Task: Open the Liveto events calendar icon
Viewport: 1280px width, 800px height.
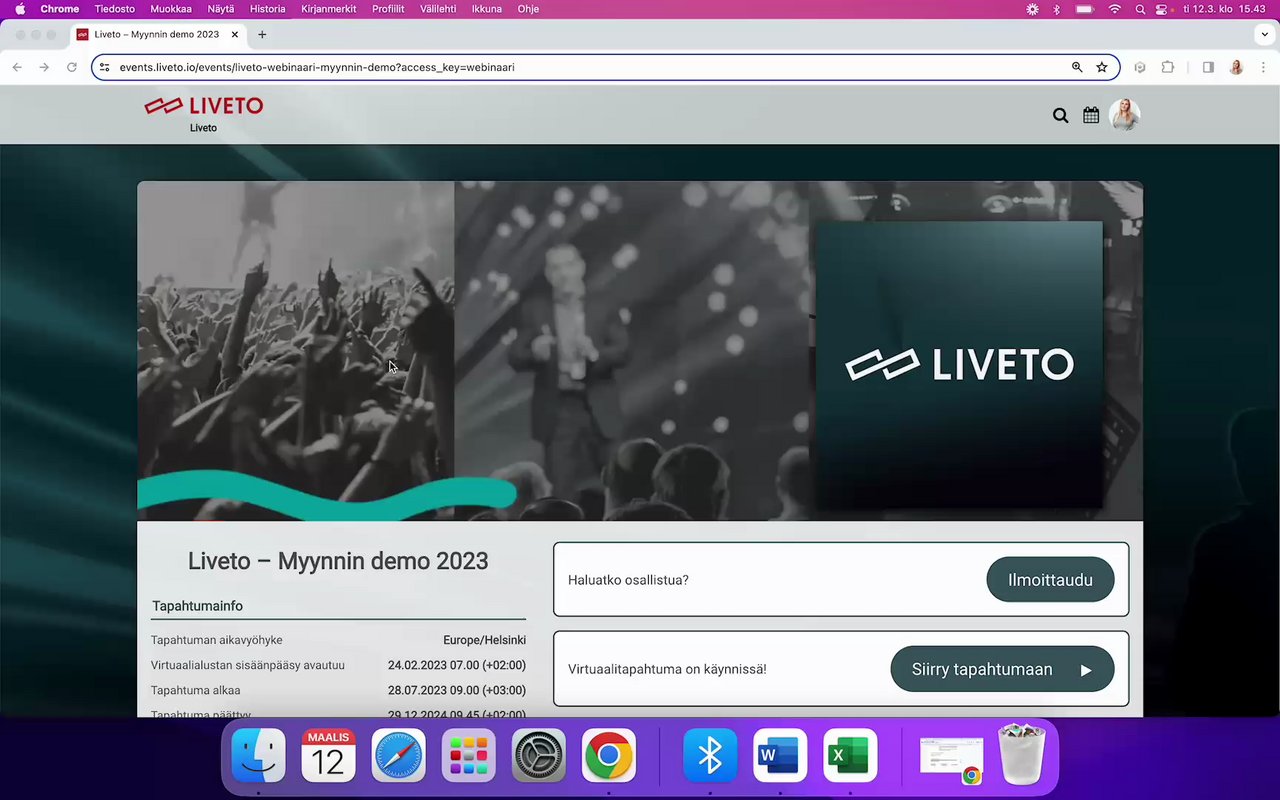Action: coord(1091,115)
